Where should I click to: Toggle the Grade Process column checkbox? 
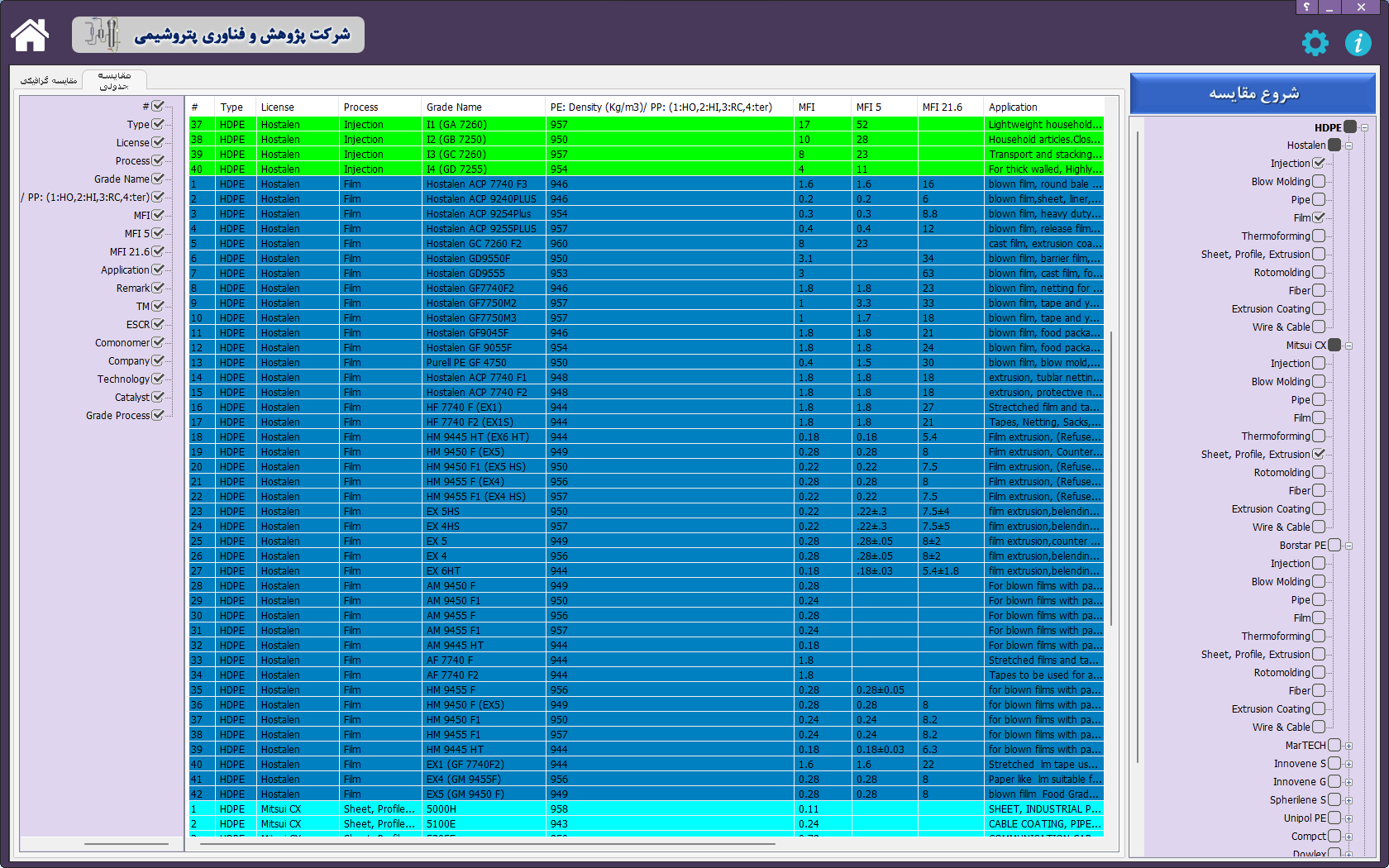click(158, 415)
